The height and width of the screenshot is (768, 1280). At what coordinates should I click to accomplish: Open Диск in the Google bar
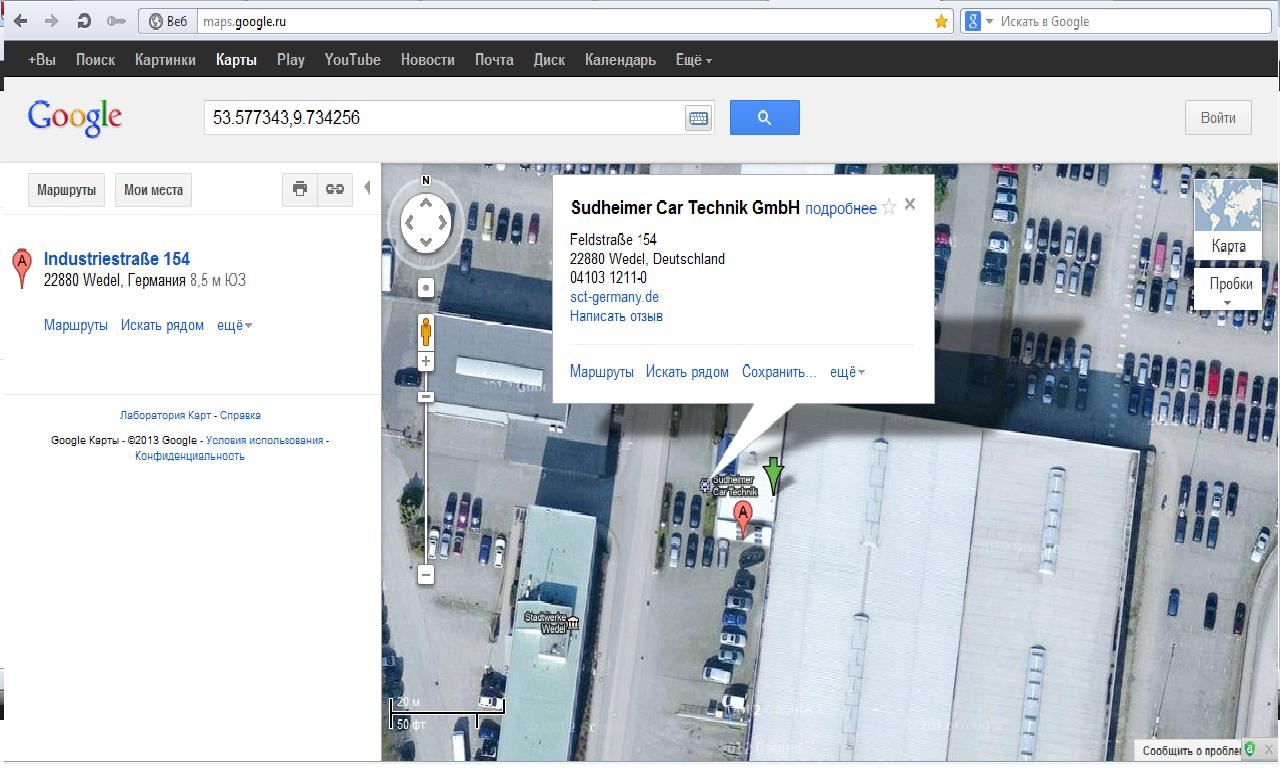coord(549,60)
